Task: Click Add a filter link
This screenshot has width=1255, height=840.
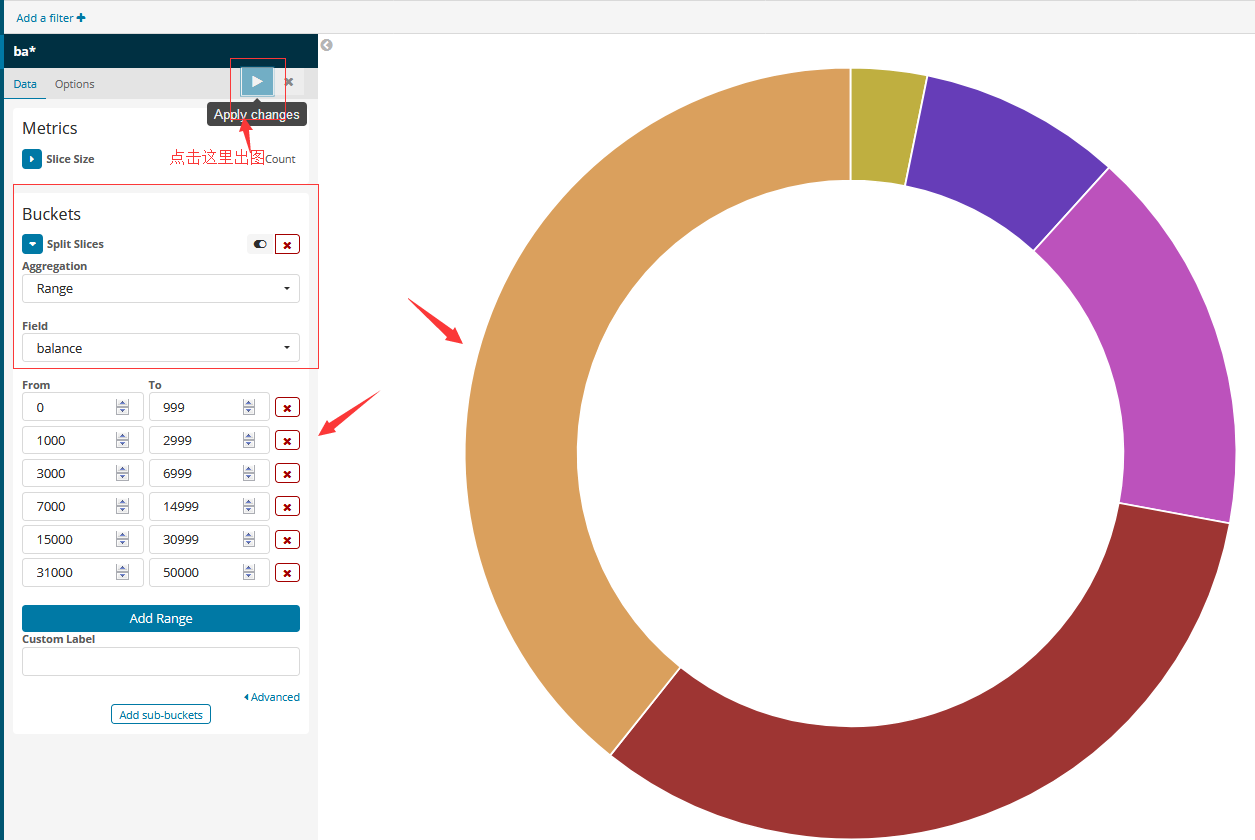Action: point(51,18)
